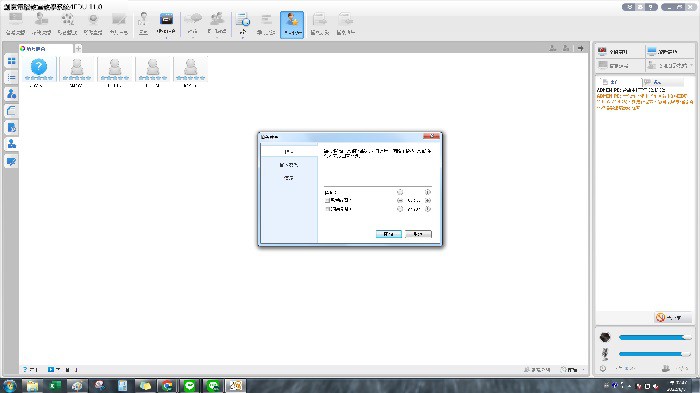This screenshot has width=700, height=393.
Task: Click the plus button next to the class tab
Action: pyautogui.click(x=78, y=48)
